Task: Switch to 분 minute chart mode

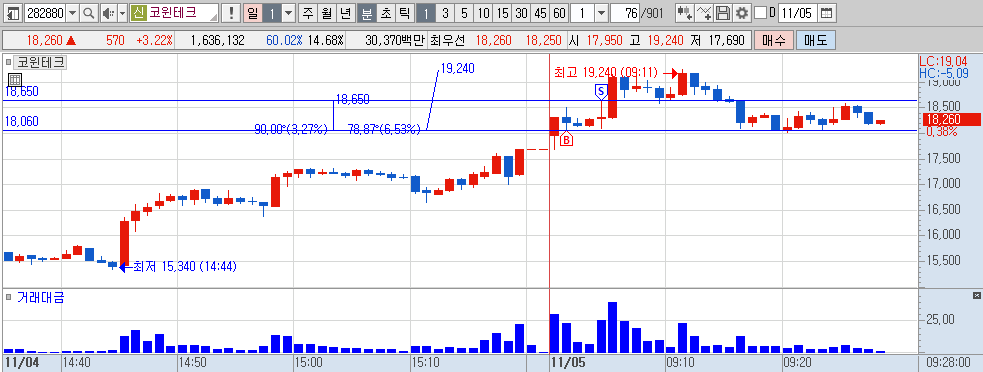Action: click(x=366, y=13)
